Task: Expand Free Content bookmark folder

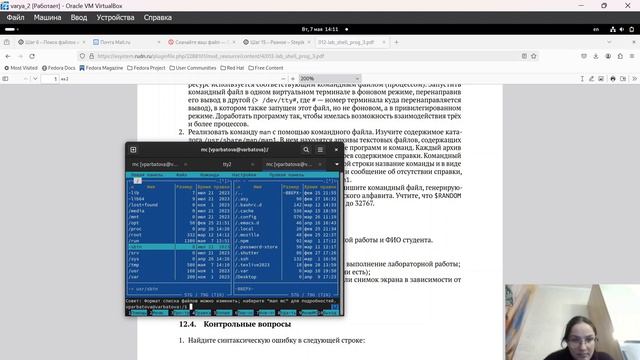Action: [x=266, y=68]
